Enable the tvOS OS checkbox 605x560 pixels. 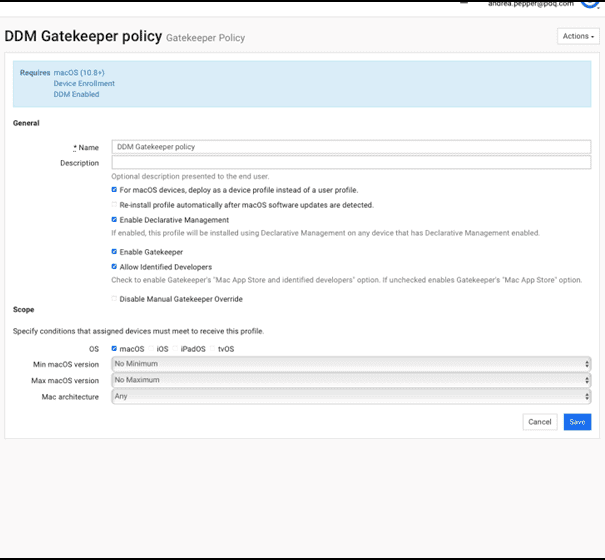(x=213, y=349)
